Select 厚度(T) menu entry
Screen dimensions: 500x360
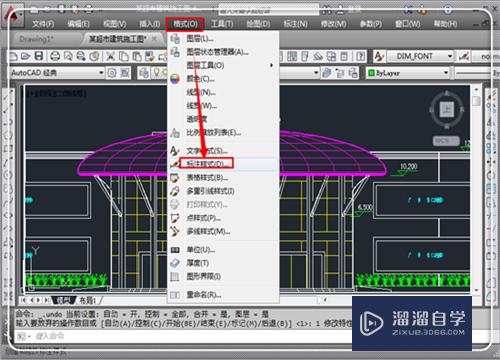[x=223, y=263]
